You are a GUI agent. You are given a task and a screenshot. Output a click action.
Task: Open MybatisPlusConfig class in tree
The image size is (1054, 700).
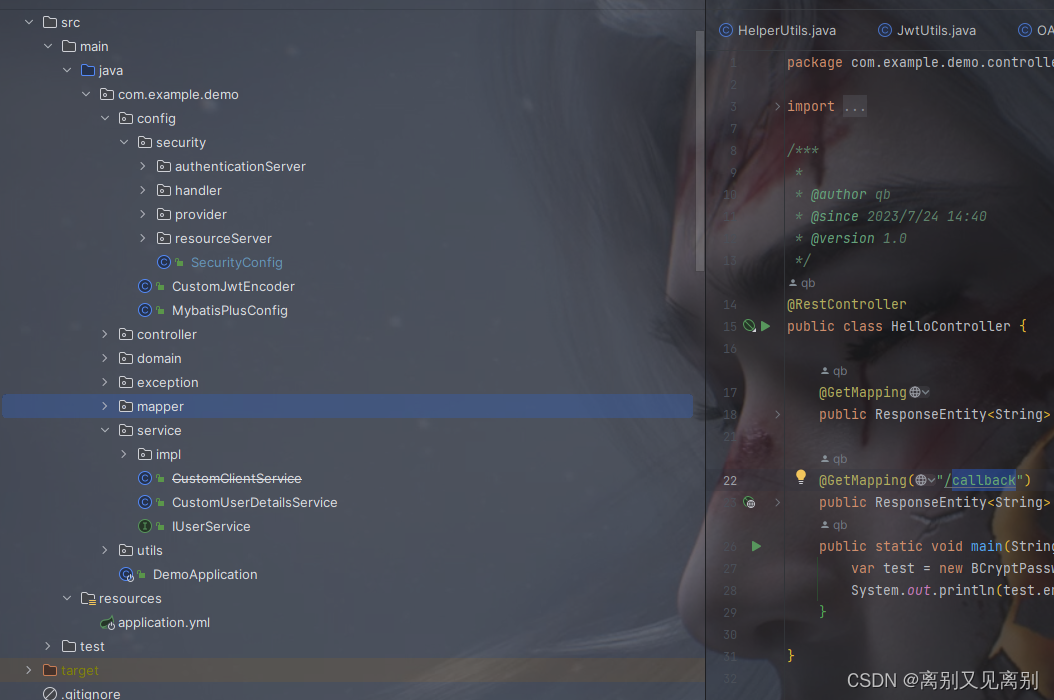[x=230, y=311]
